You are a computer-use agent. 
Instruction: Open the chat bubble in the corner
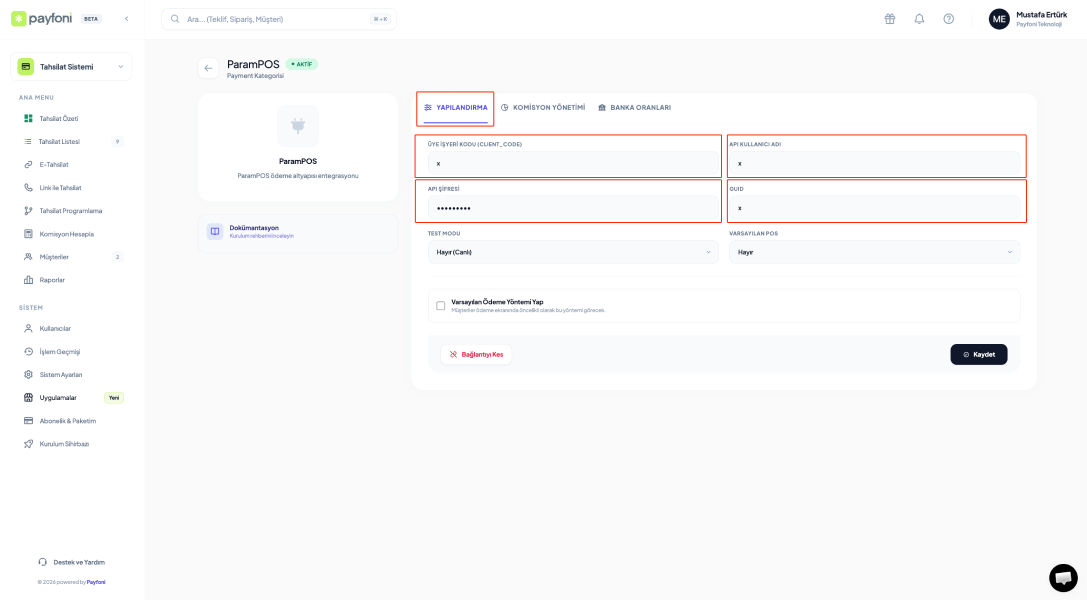coord(1063,578)
